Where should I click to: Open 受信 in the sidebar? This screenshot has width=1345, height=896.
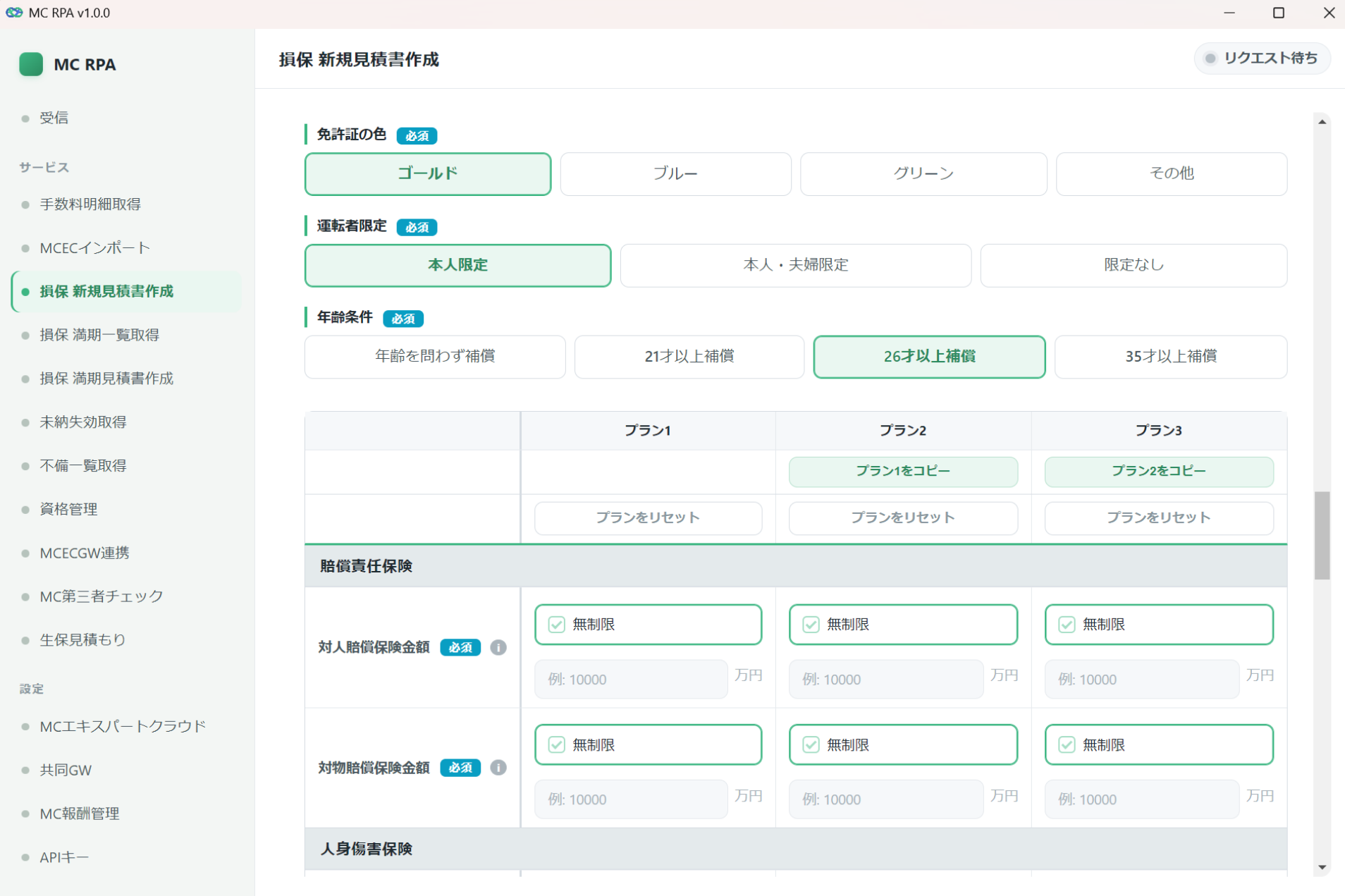[127, 118]
